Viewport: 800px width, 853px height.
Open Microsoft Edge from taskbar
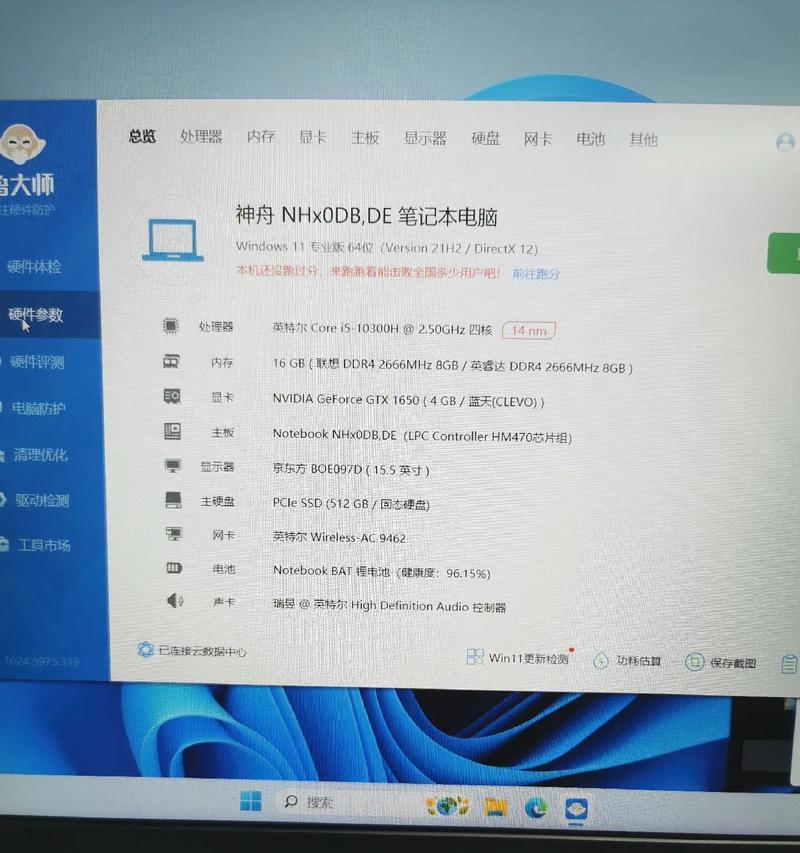(536, 808)
